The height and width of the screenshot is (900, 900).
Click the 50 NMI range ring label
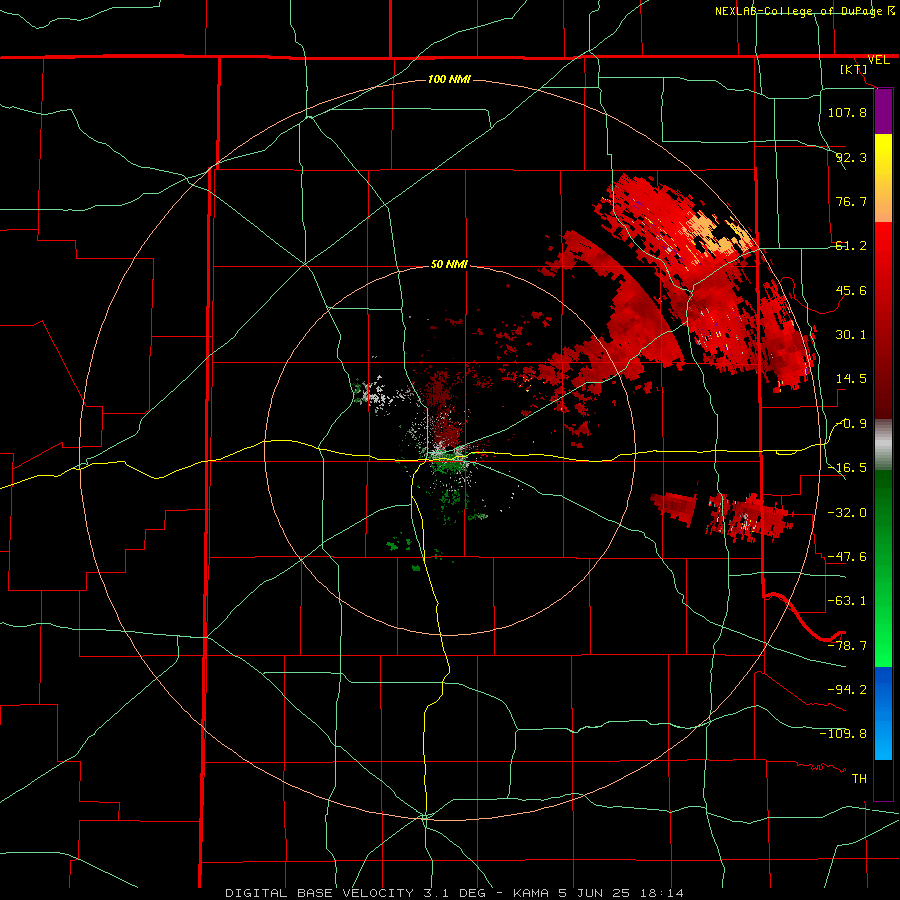click(x=449, y=264)
